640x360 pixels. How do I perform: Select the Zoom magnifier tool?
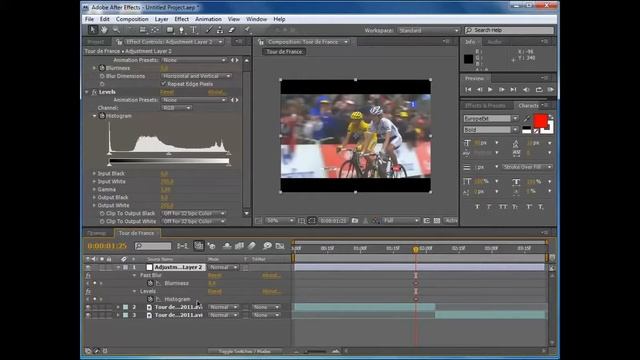coord(116,30)
